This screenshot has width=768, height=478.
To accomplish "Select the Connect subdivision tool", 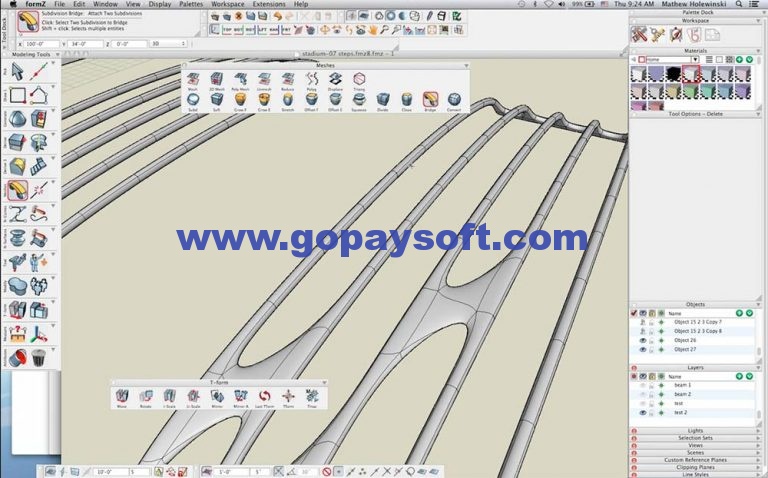I will [454, 99].
